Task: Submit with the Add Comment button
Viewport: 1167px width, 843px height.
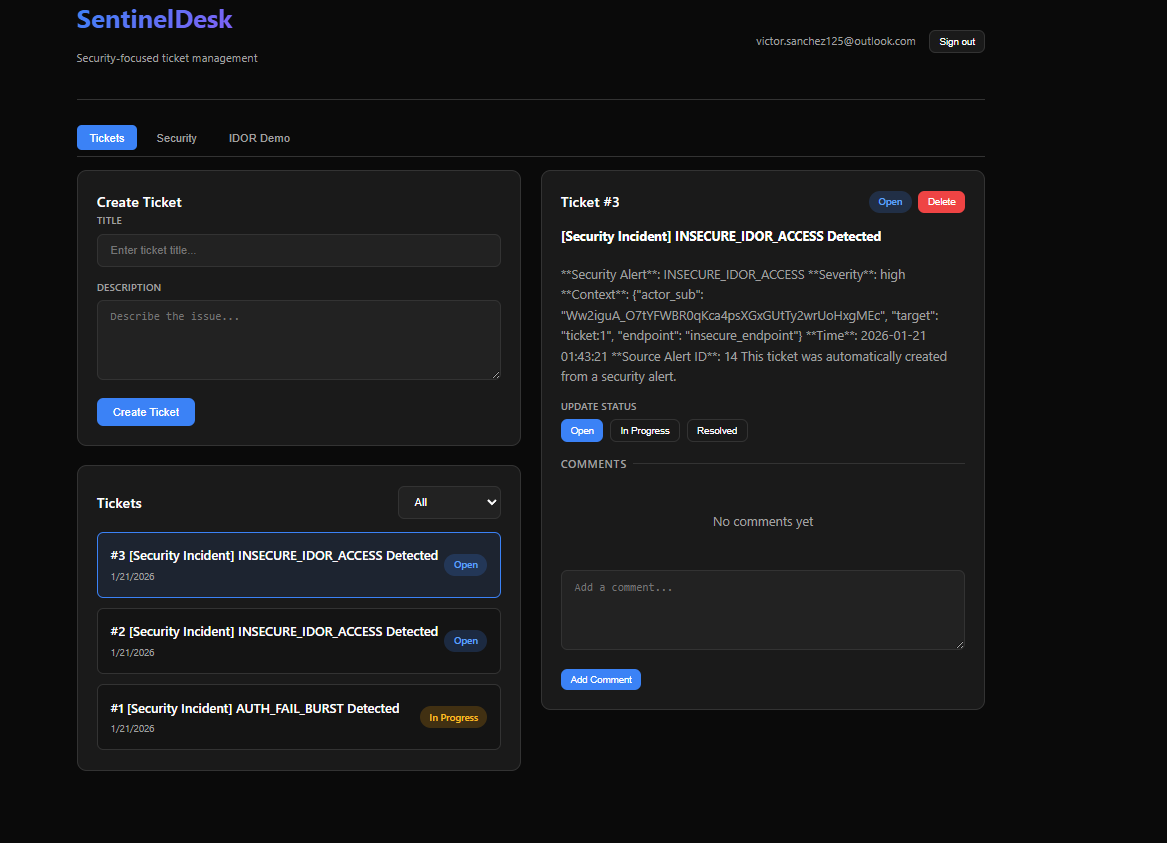Action: (600, 680)
